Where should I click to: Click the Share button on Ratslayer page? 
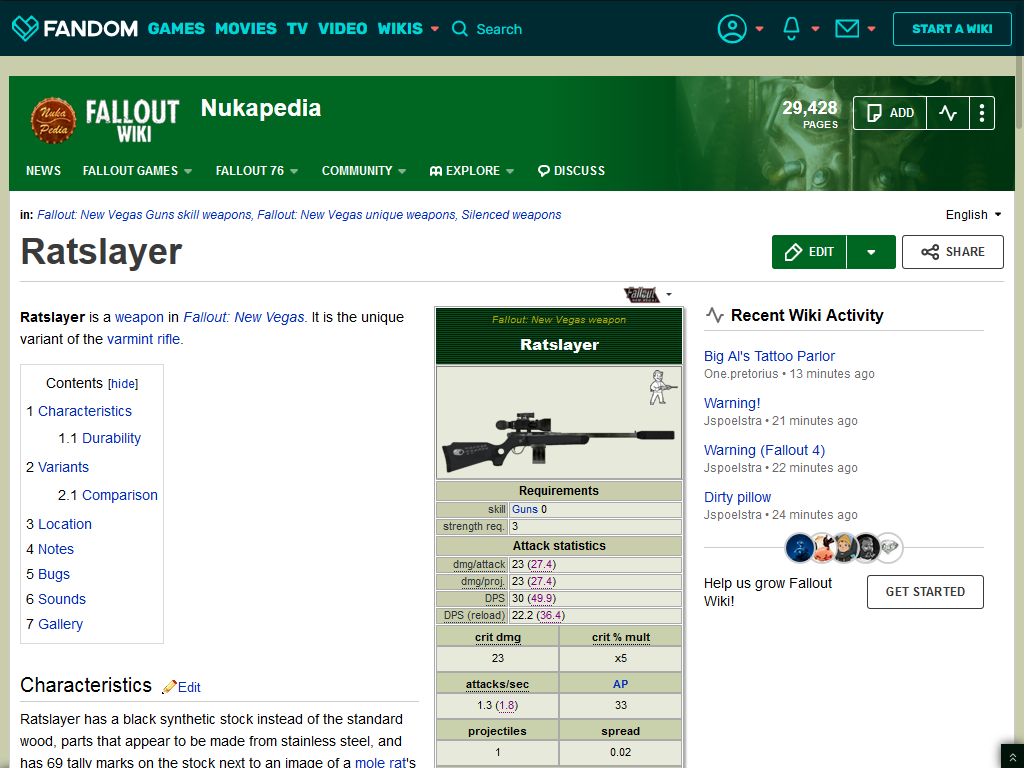click(x=952, y=252)
